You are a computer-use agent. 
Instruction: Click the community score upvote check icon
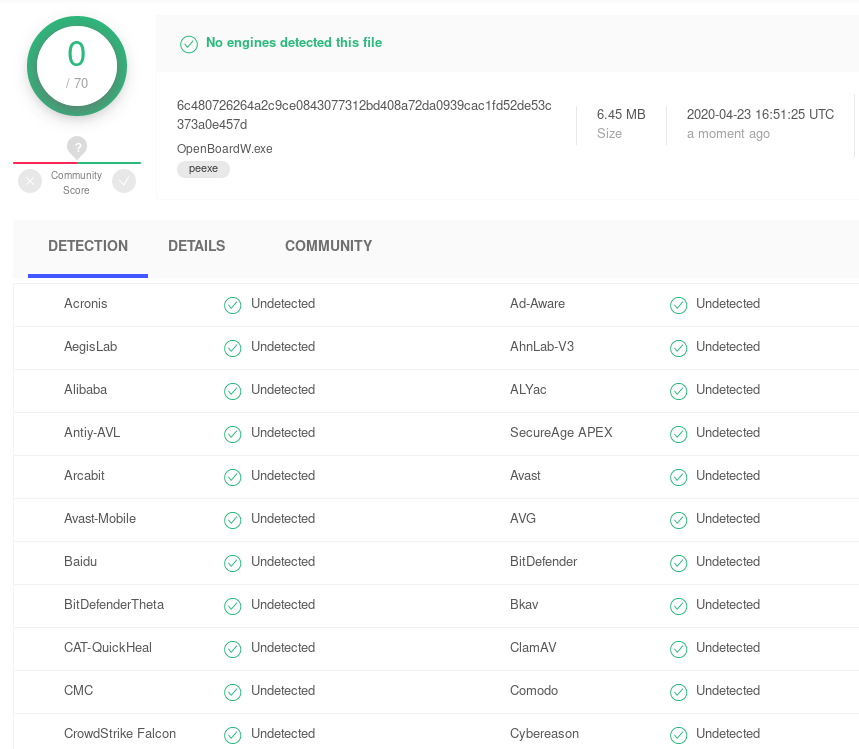(x=124, y=181)
